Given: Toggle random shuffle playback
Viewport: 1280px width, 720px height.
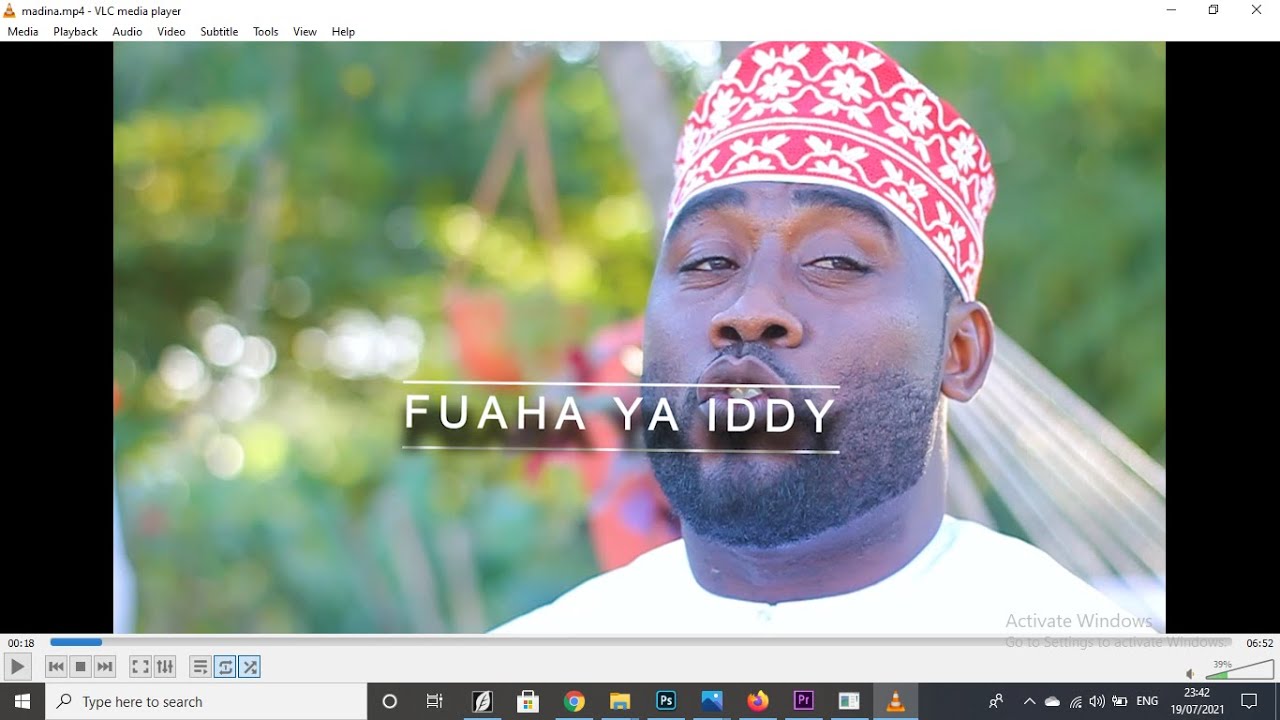Looking at the screenshot, I should tap(250, 667).
